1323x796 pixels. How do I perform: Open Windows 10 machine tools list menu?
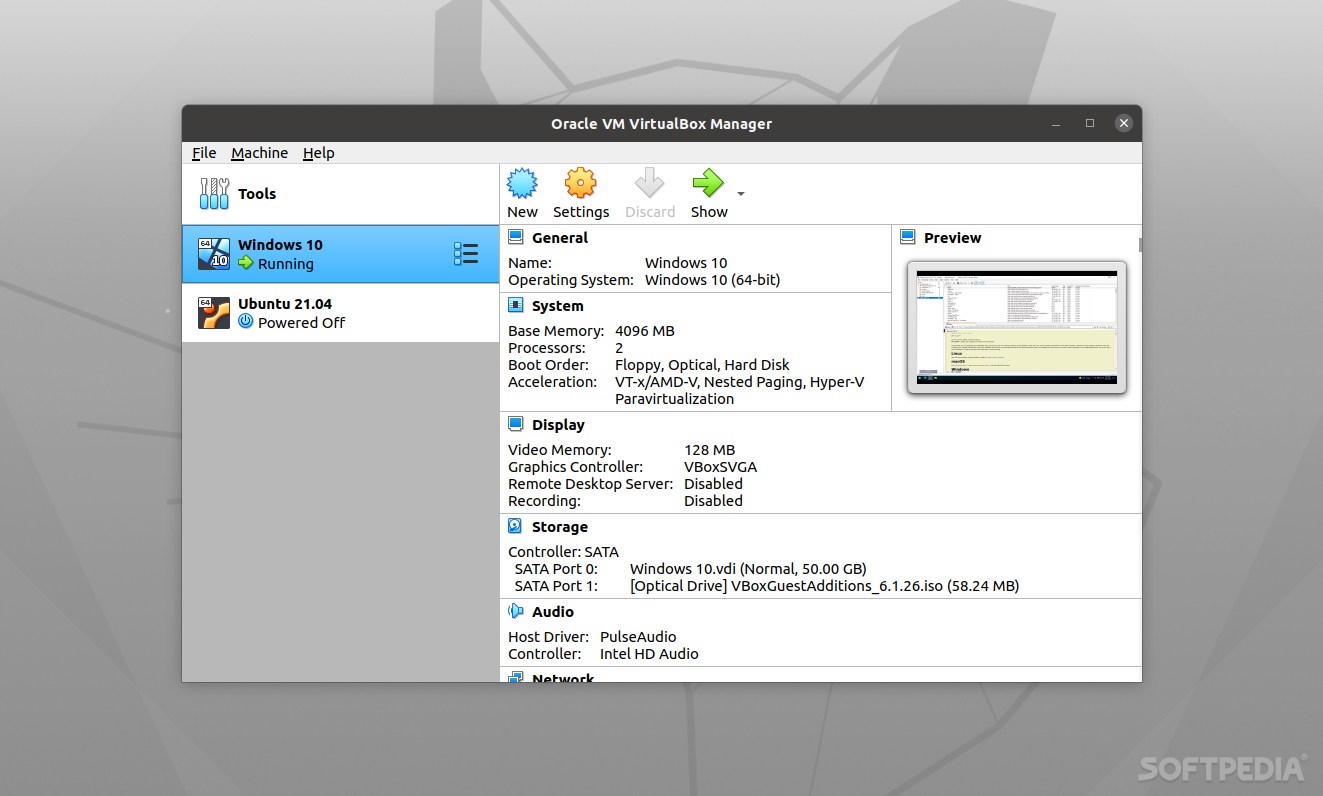click(x=466, y=254)
